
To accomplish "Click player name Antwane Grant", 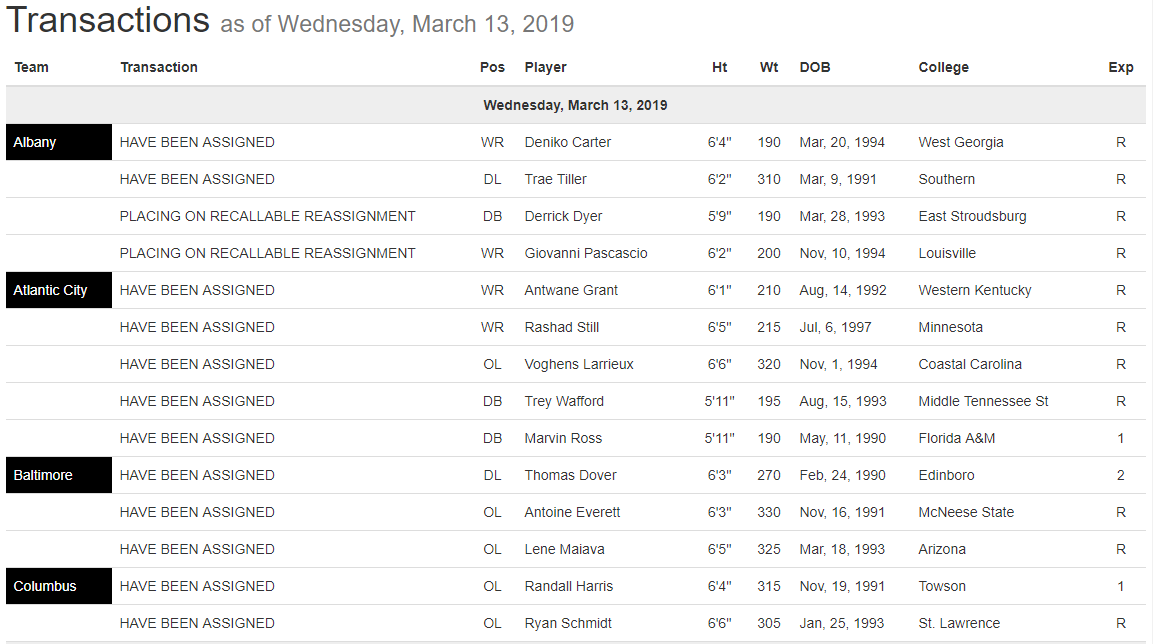I will (571, 290).
